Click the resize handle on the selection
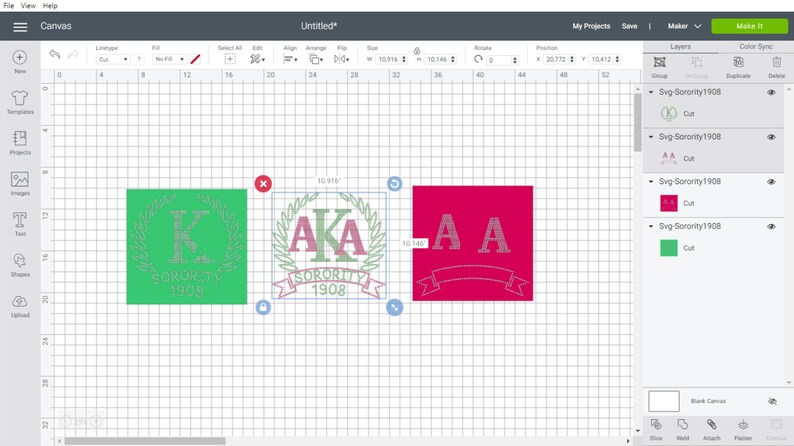The image size is (794, 446). point(394,307)
